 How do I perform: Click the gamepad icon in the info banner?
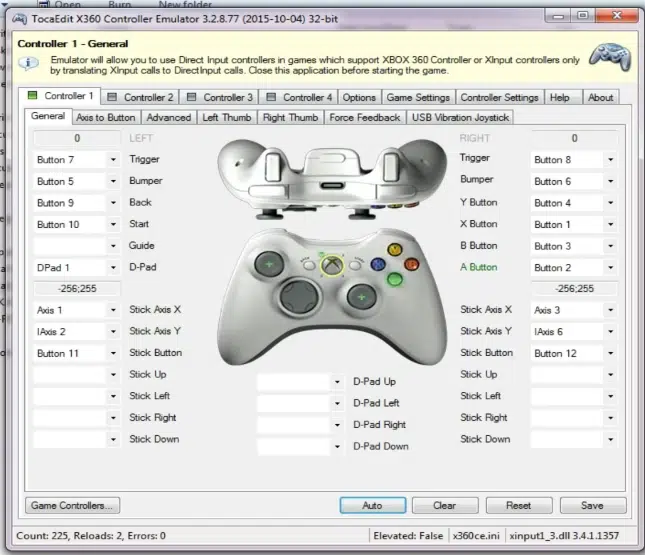[610, 57]
